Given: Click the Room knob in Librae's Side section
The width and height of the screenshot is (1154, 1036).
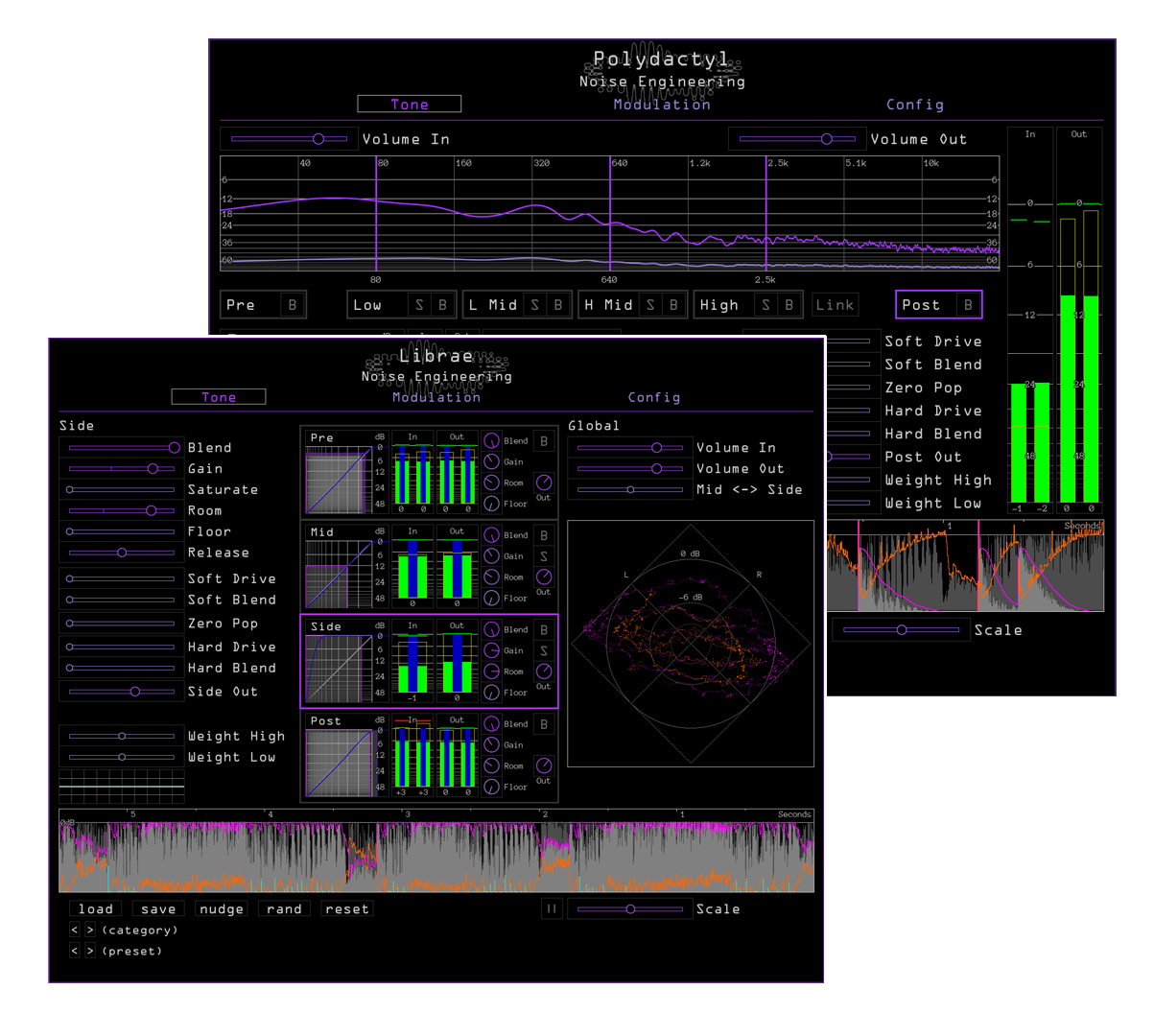Looking at the screenshot, I should pyautogui.click(x=492, y=671).
